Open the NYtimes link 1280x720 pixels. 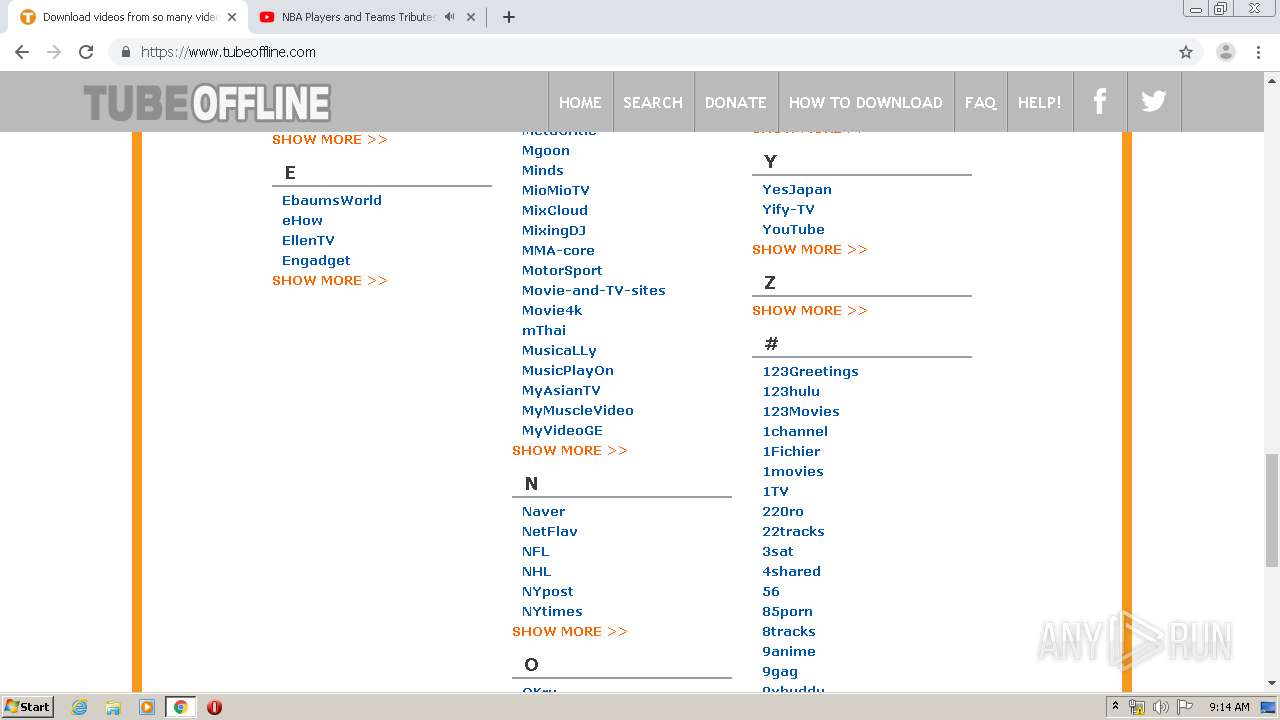pyautogui.click(x=552, y=611)
